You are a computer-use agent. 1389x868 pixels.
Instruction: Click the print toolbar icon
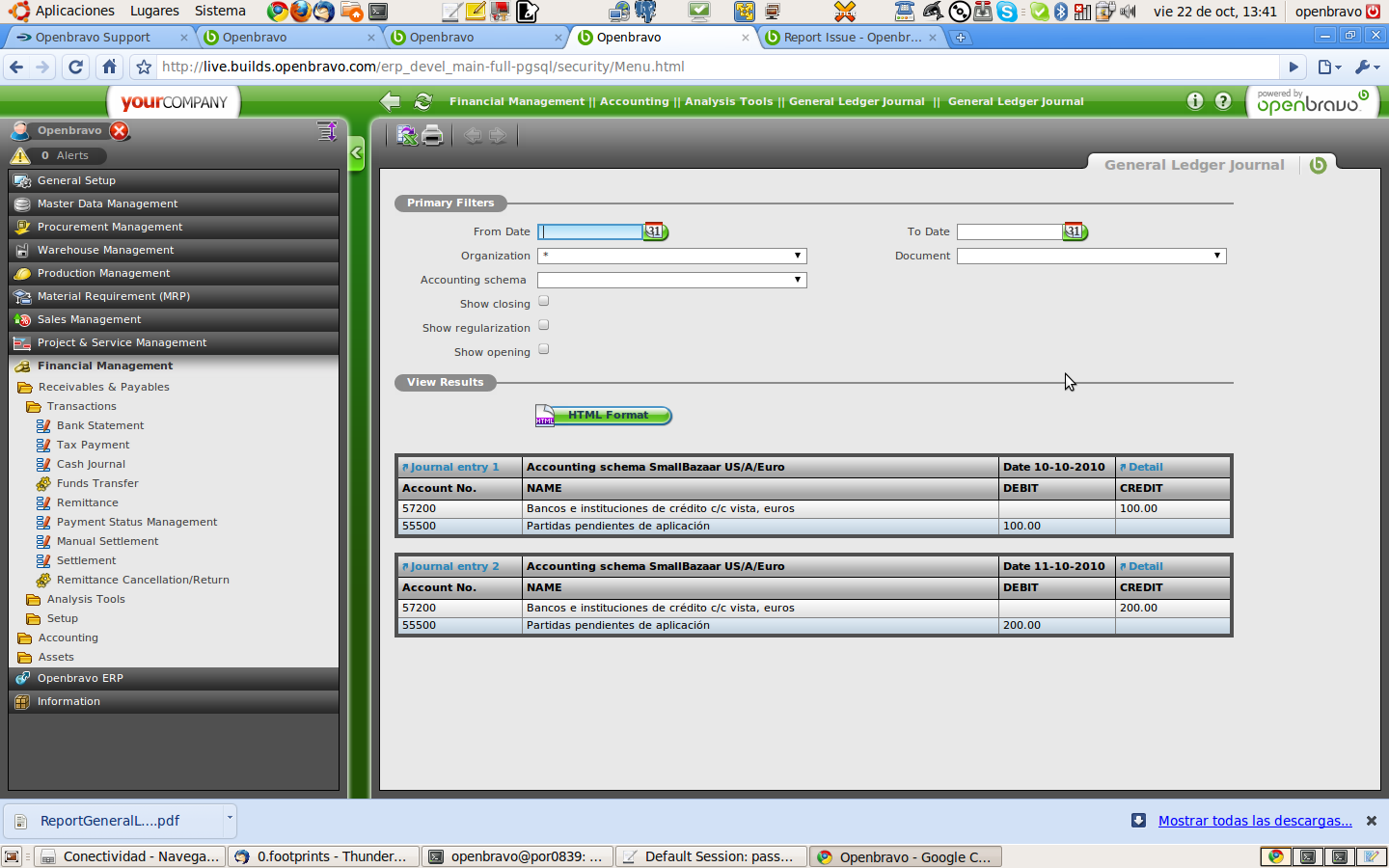[433, 136]
